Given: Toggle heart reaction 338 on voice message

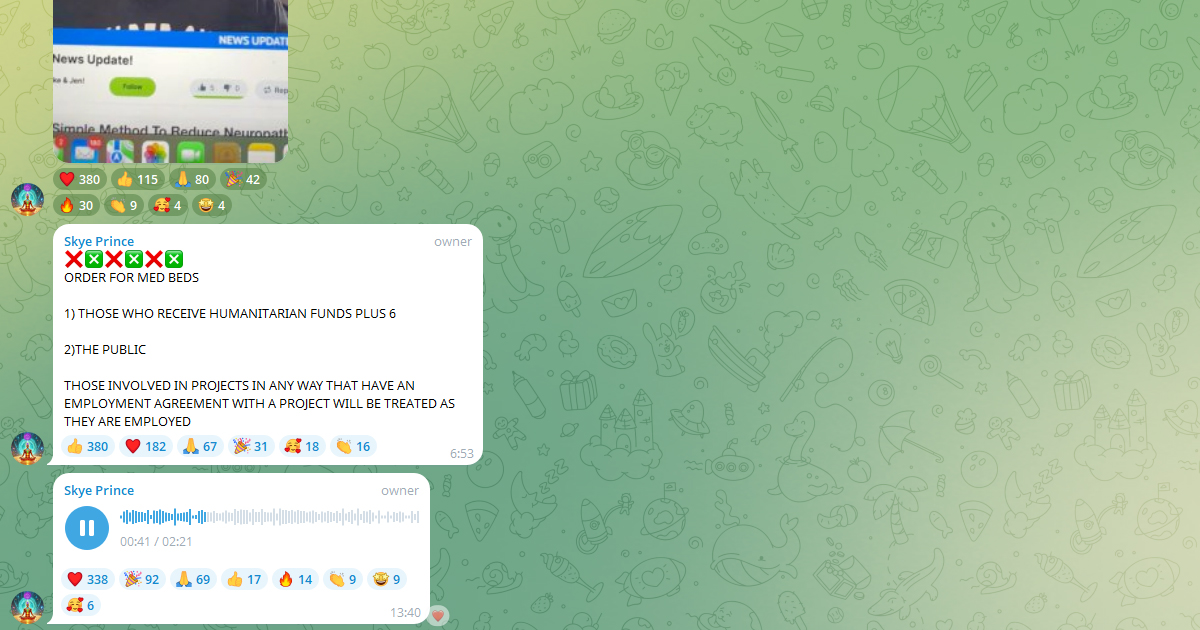Looking at the screenshot, I should 87,579.
